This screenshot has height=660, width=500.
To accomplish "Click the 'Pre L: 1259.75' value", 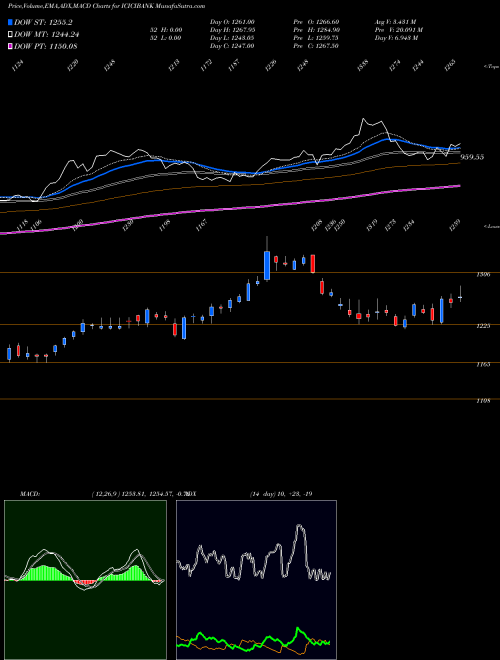I will 316,38.
